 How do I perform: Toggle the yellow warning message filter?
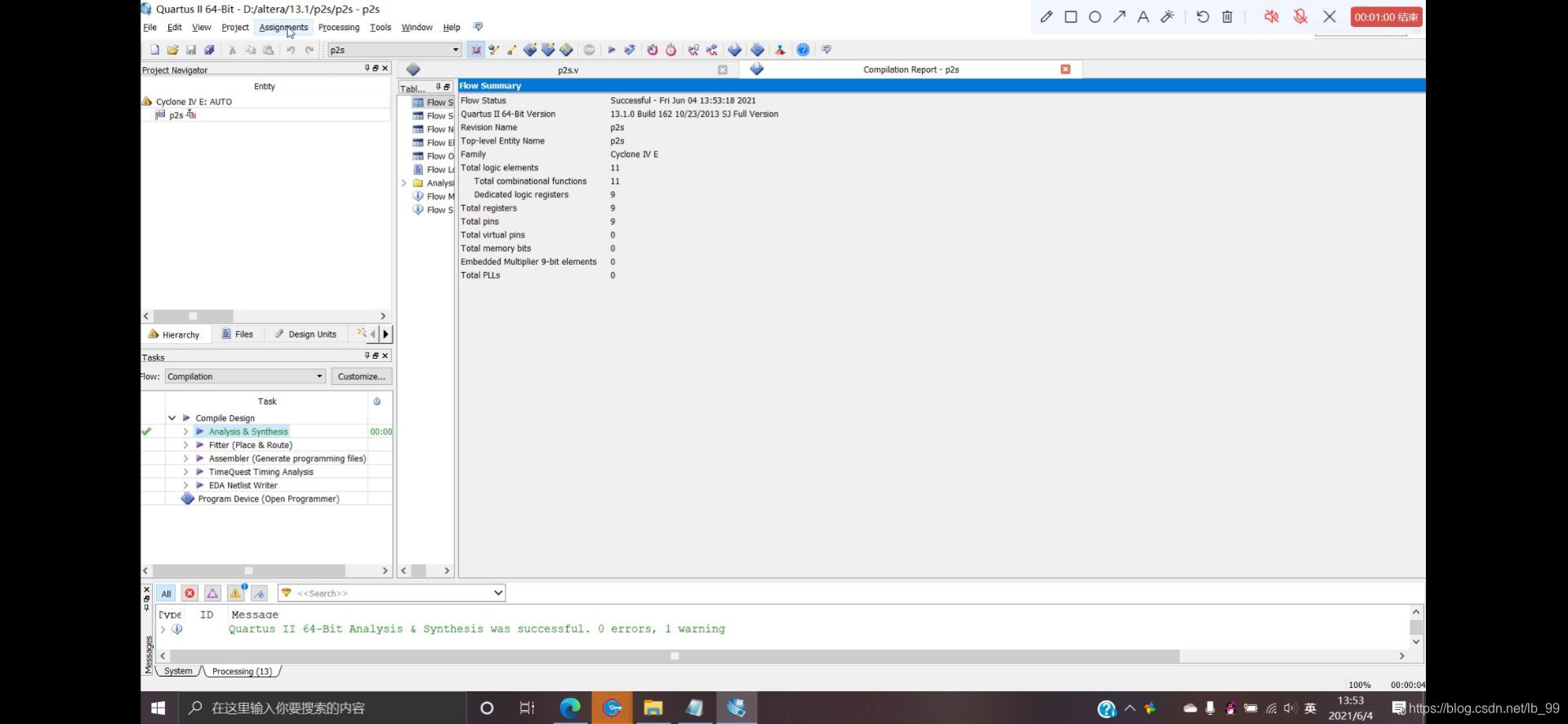(x=236, y=593)
